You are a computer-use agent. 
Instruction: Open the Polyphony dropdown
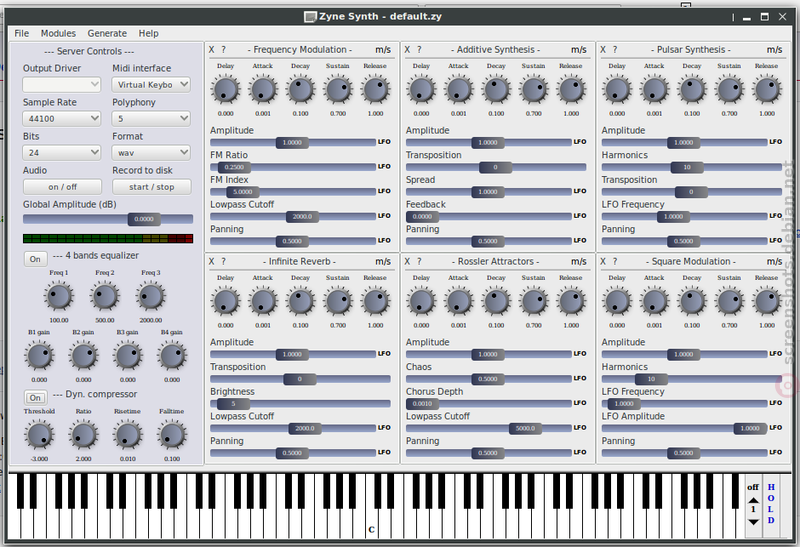[151, 118]
